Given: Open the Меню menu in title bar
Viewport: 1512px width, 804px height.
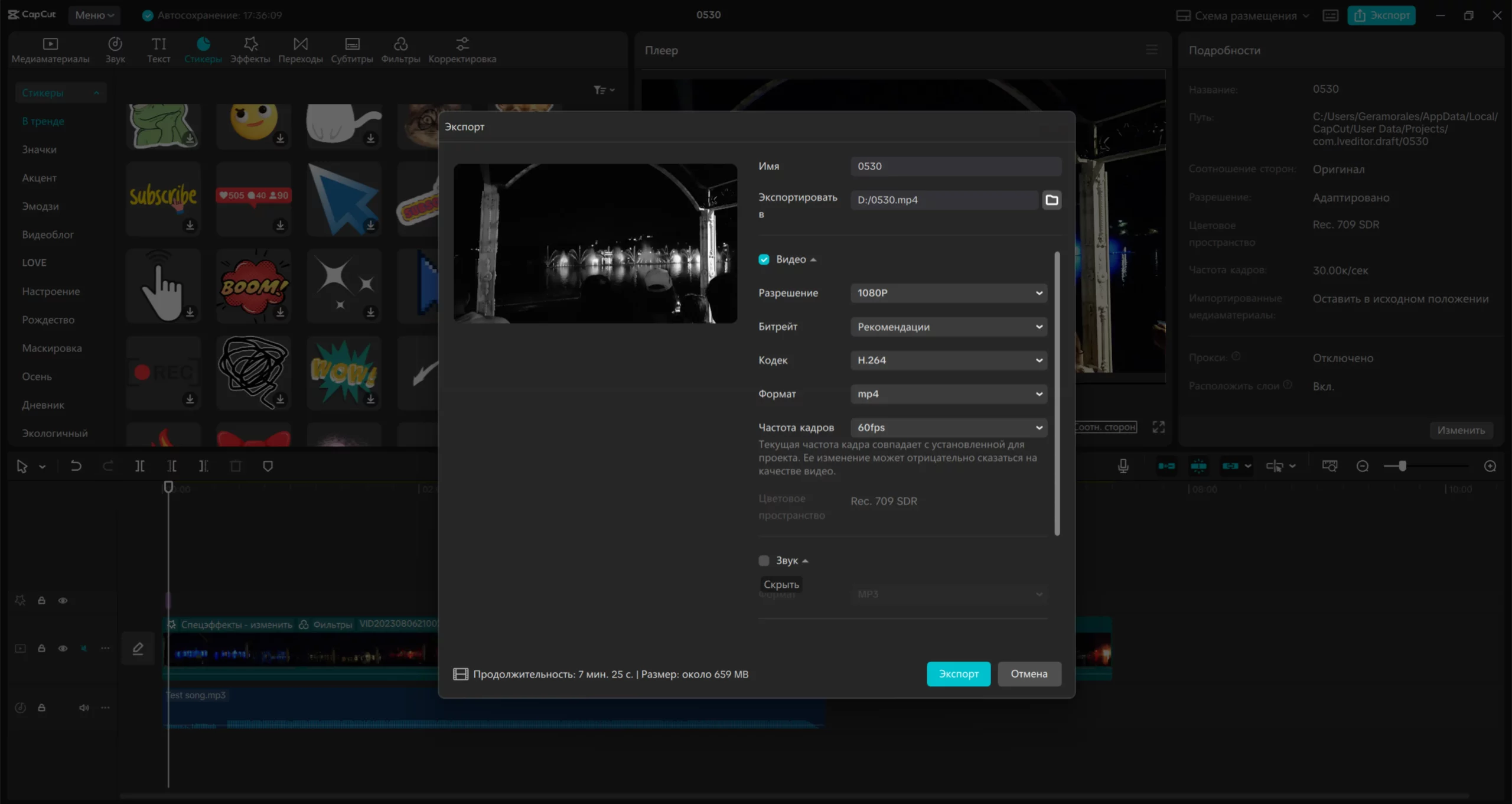Looking at the screenshot, I should point(94,15).
